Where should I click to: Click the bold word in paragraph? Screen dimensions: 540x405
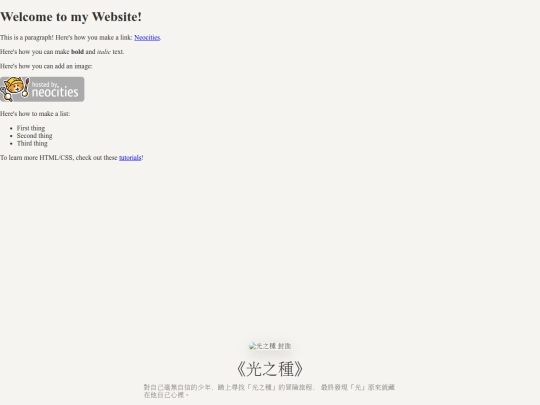tap(77, 52)
